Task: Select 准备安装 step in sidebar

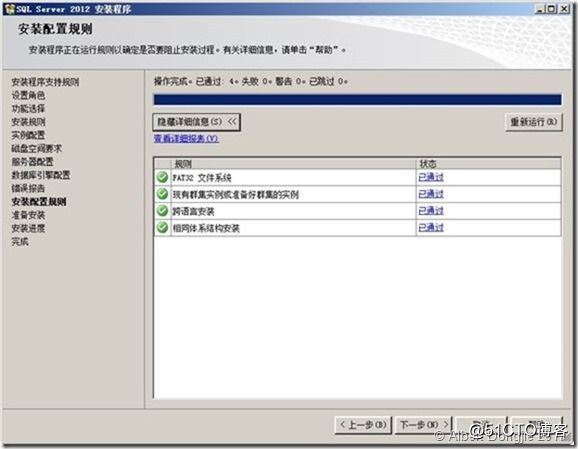Action: coord(28,215)
